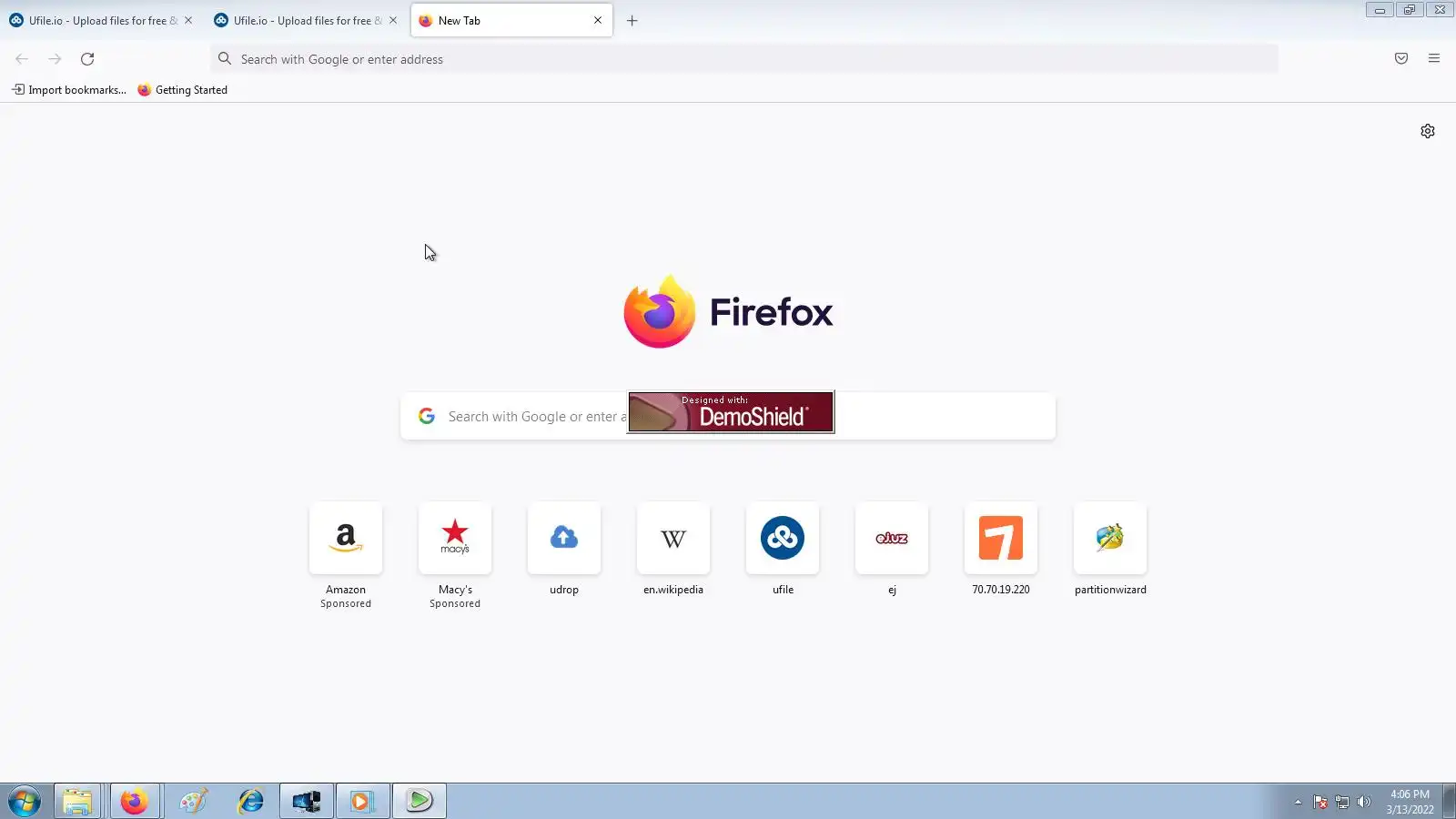This screenshot has width=1456, height=819.
Task: Go back one page
Action: tap(22, 58)
